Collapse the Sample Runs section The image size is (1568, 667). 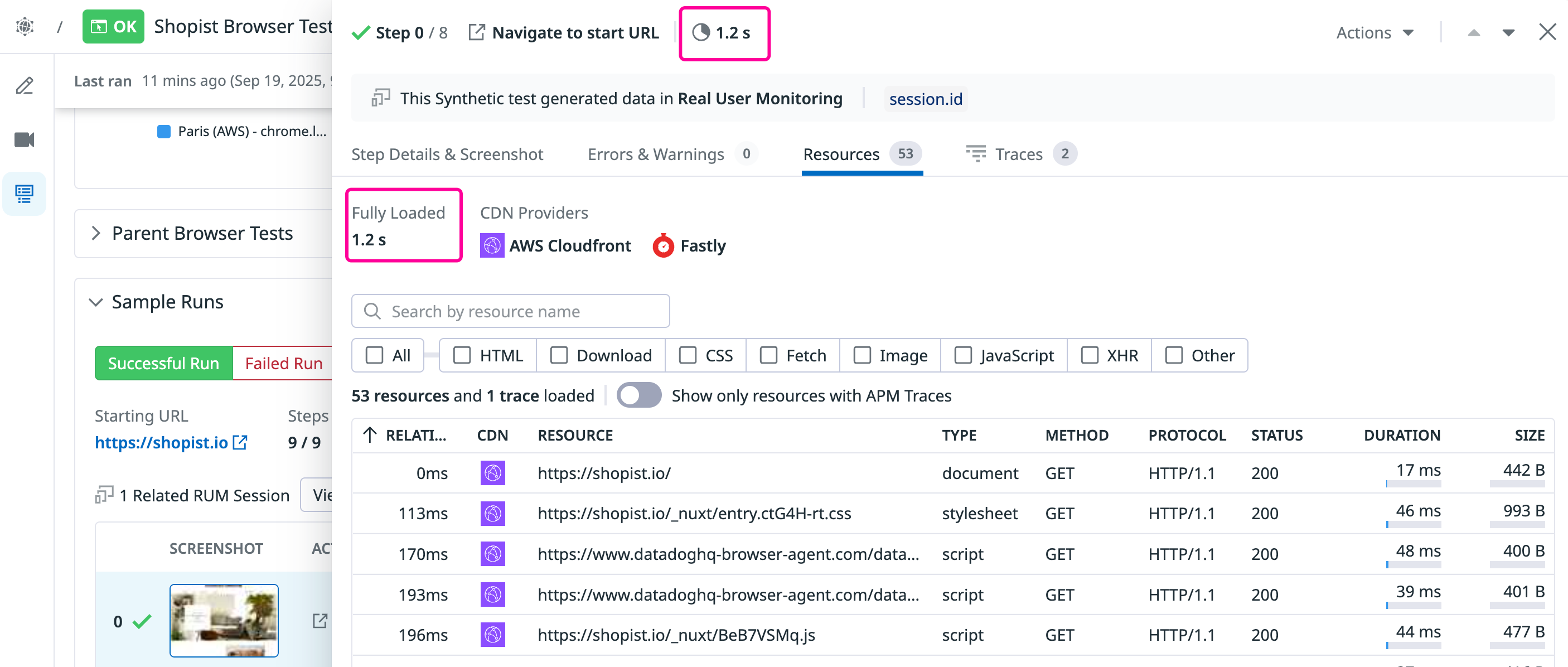[95, 302]
